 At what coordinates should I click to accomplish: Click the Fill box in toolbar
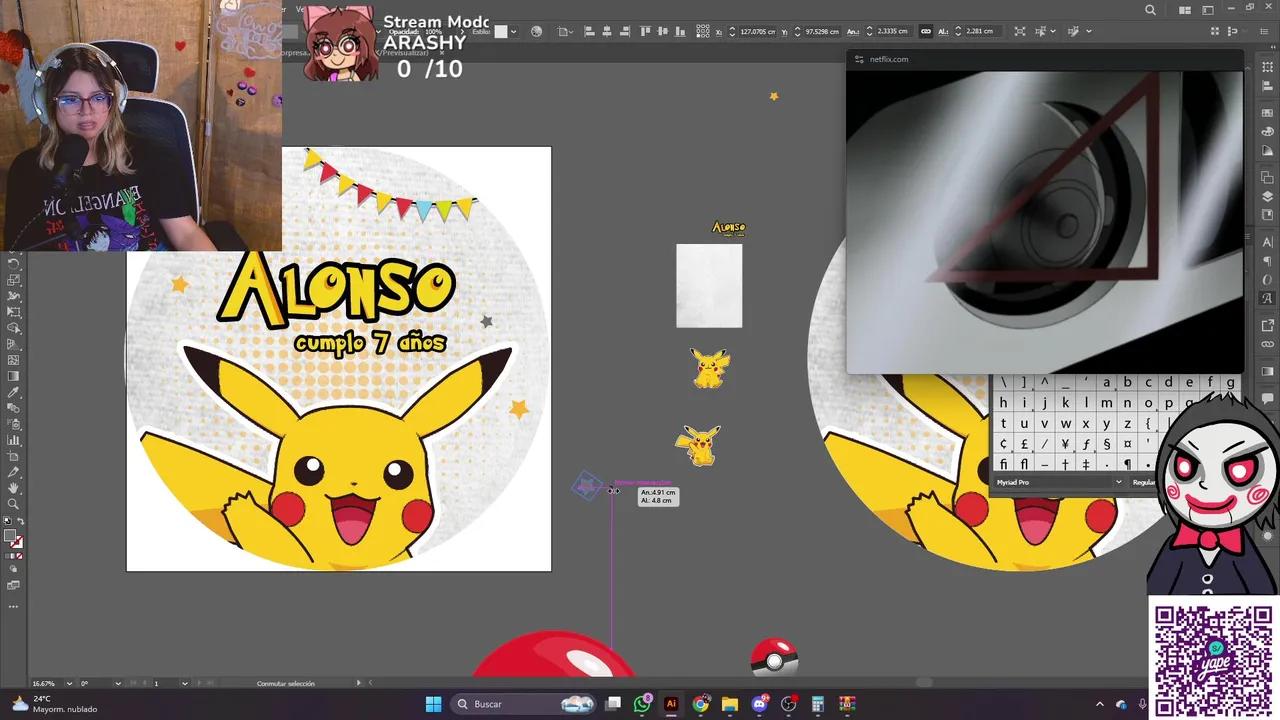[10, 535]
